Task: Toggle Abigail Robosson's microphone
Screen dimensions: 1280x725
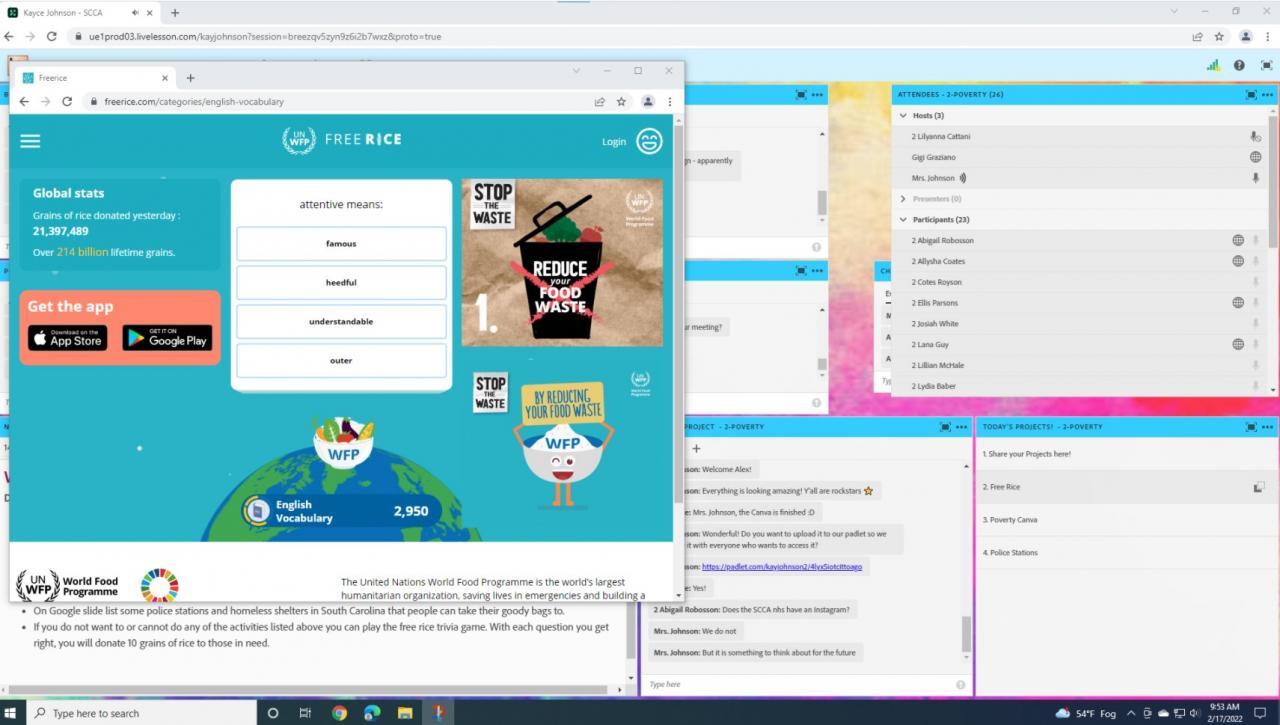Action: pos(1255,240)
